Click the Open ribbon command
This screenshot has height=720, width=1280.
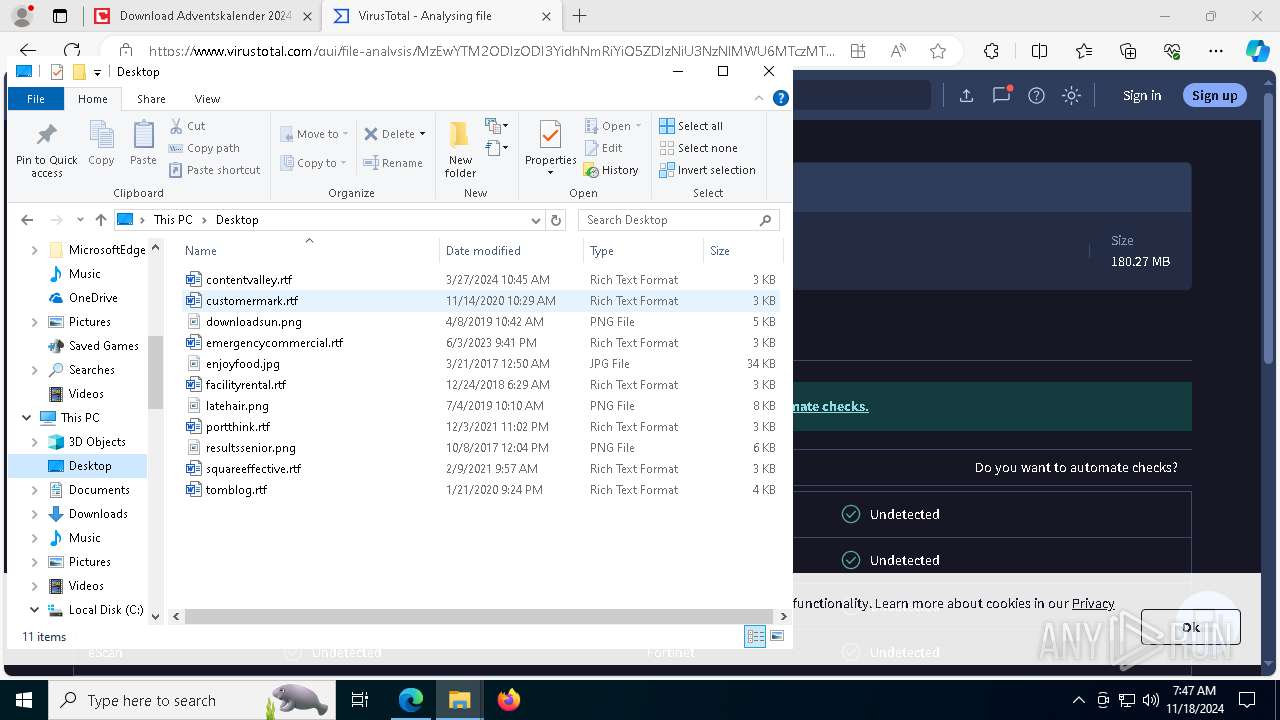612,126
